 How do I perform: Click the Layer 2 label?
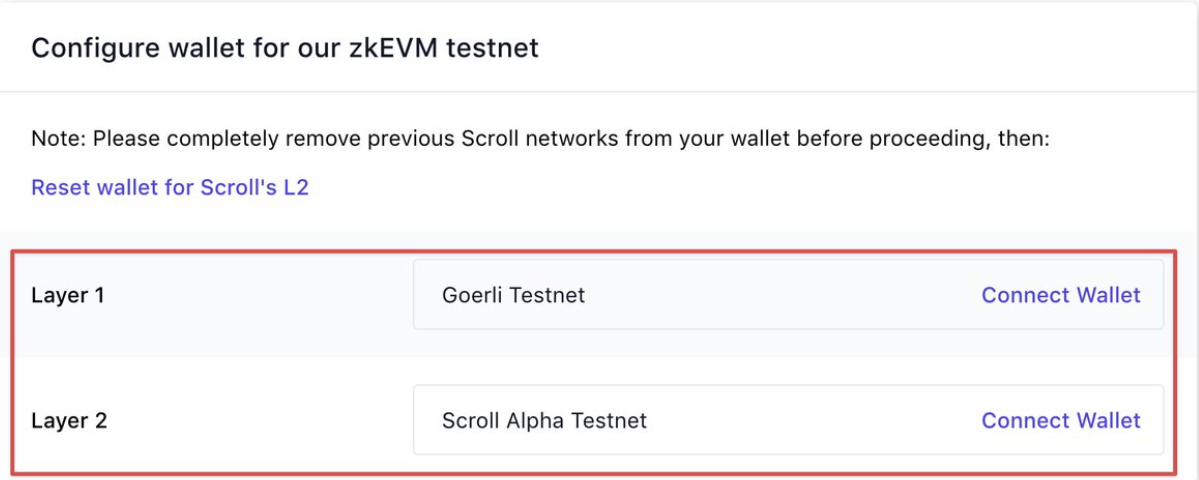click(x=69, y=420)
